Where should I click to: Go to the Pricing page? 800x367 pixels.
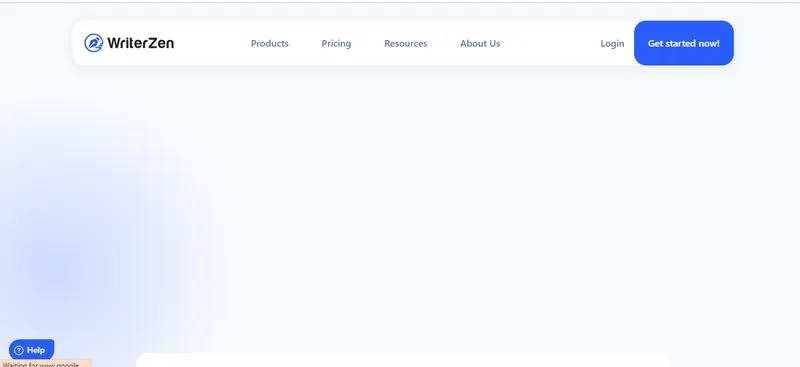(336, 43)
